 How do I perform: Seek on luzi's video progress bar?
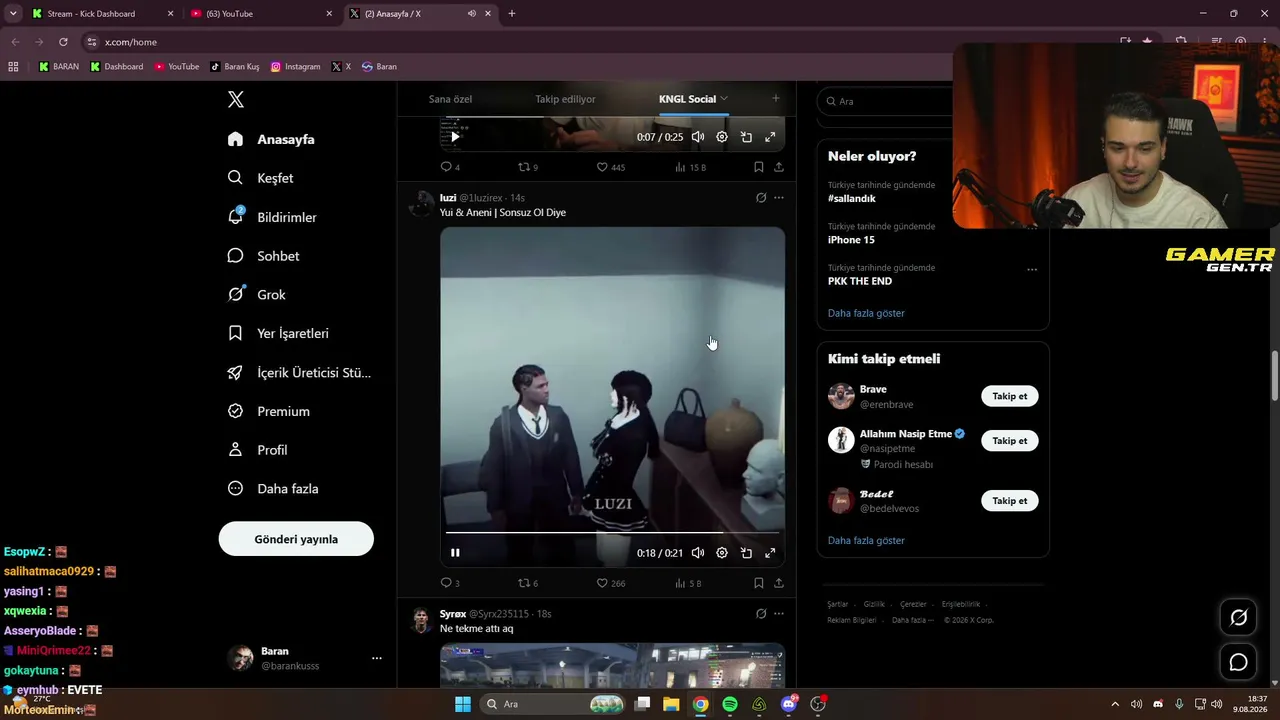point(612,533)
